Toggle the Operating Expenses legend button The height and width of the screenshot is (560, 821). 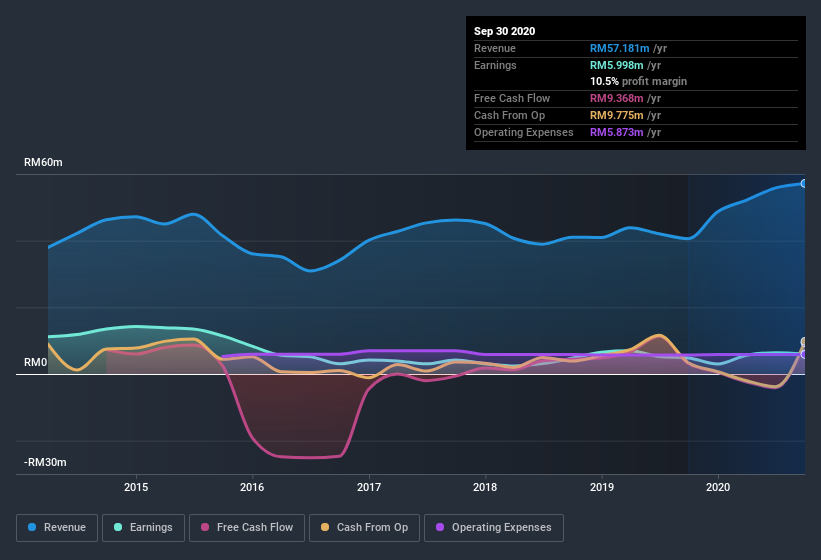coord(494,528)
